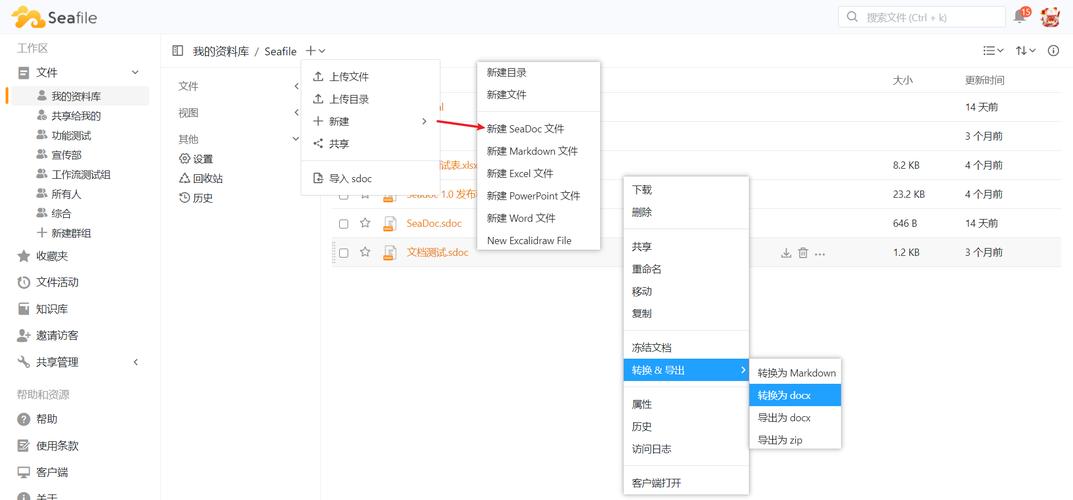Open the view mode switcher icon
This screenshot has width=1073, height=500.
point(993,51)
